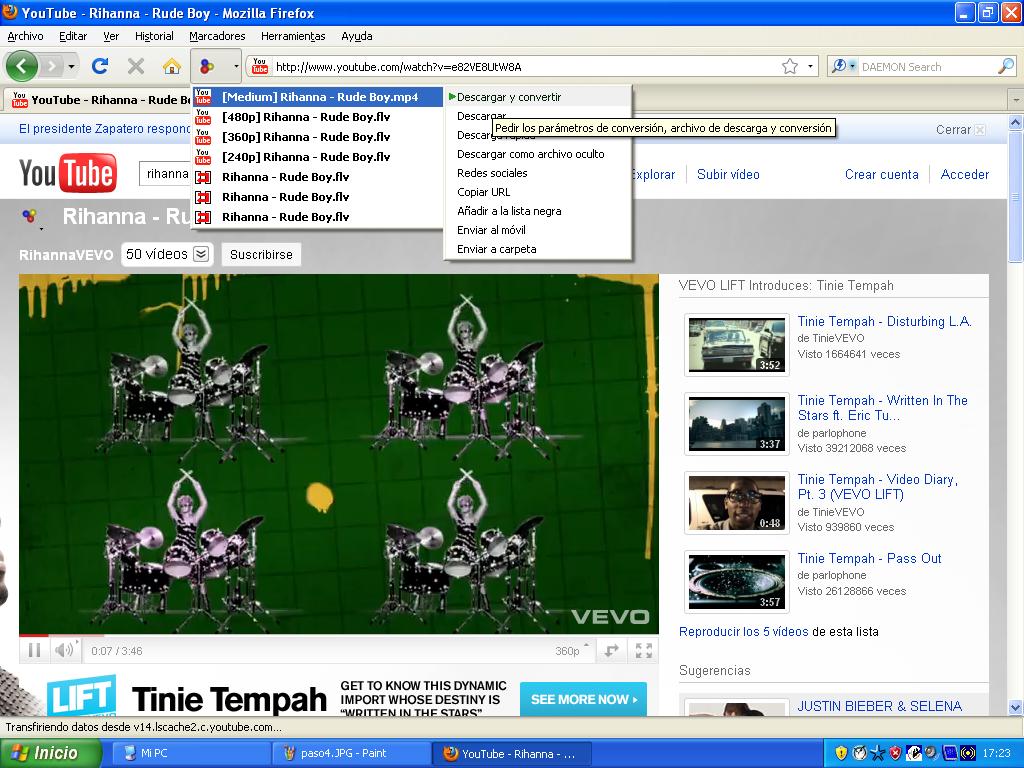
Task: Pause the video with the pause button
Action: [x=35, y=650]
